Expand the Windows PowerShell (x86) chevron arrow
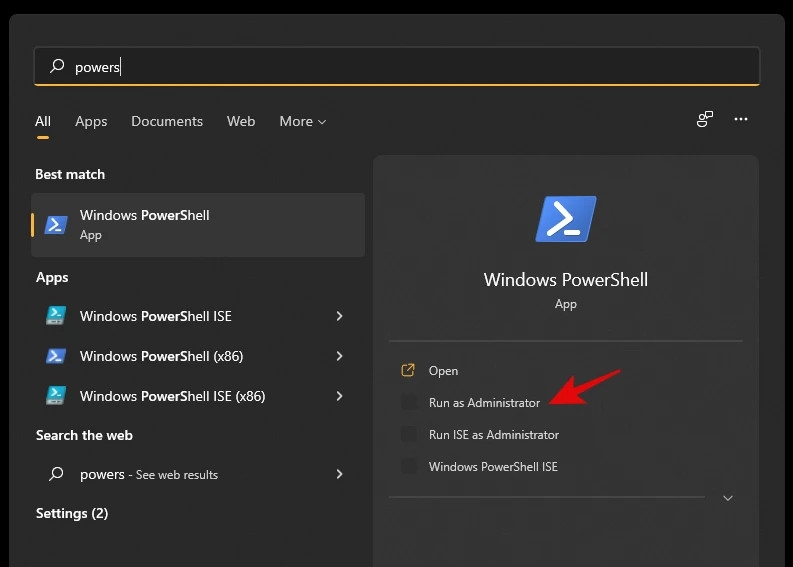The image size is (793, 567). pos(339,356)
